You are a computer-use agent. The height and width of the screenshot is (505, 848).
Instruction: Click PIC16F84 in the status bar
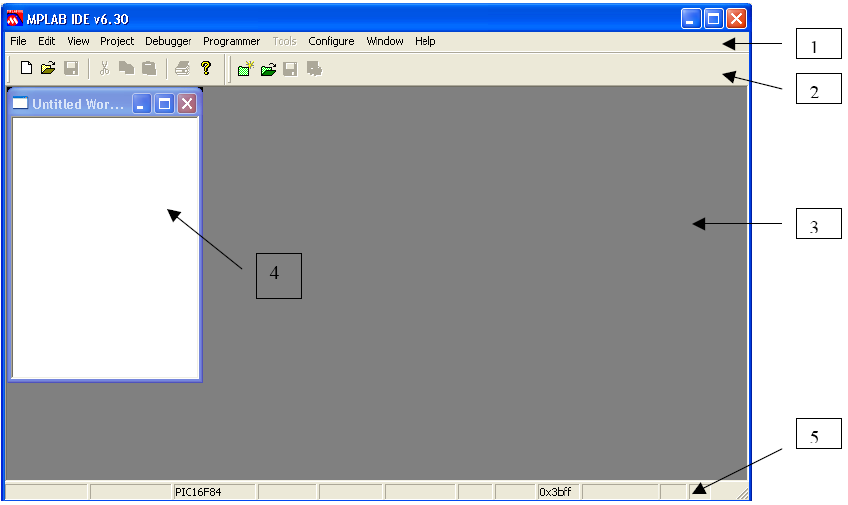pos(198,492)
